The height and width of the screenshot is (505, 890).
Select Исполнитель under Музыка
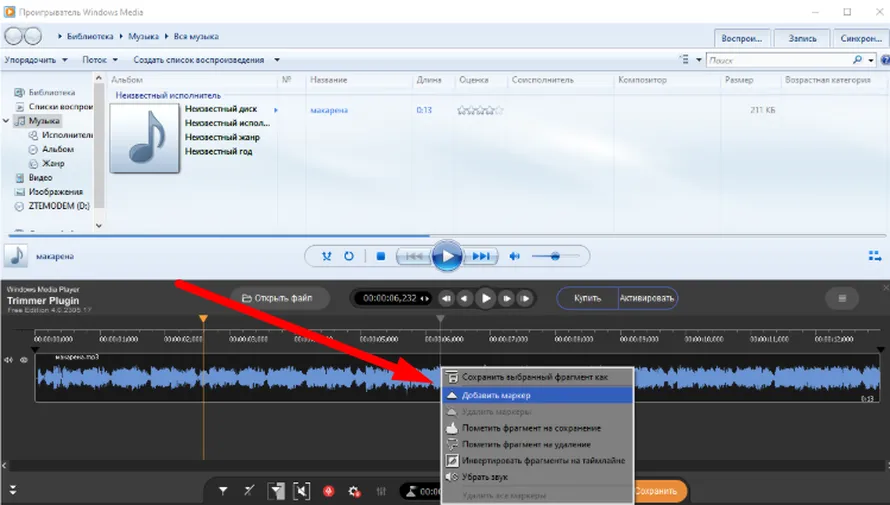pos(67,135)
